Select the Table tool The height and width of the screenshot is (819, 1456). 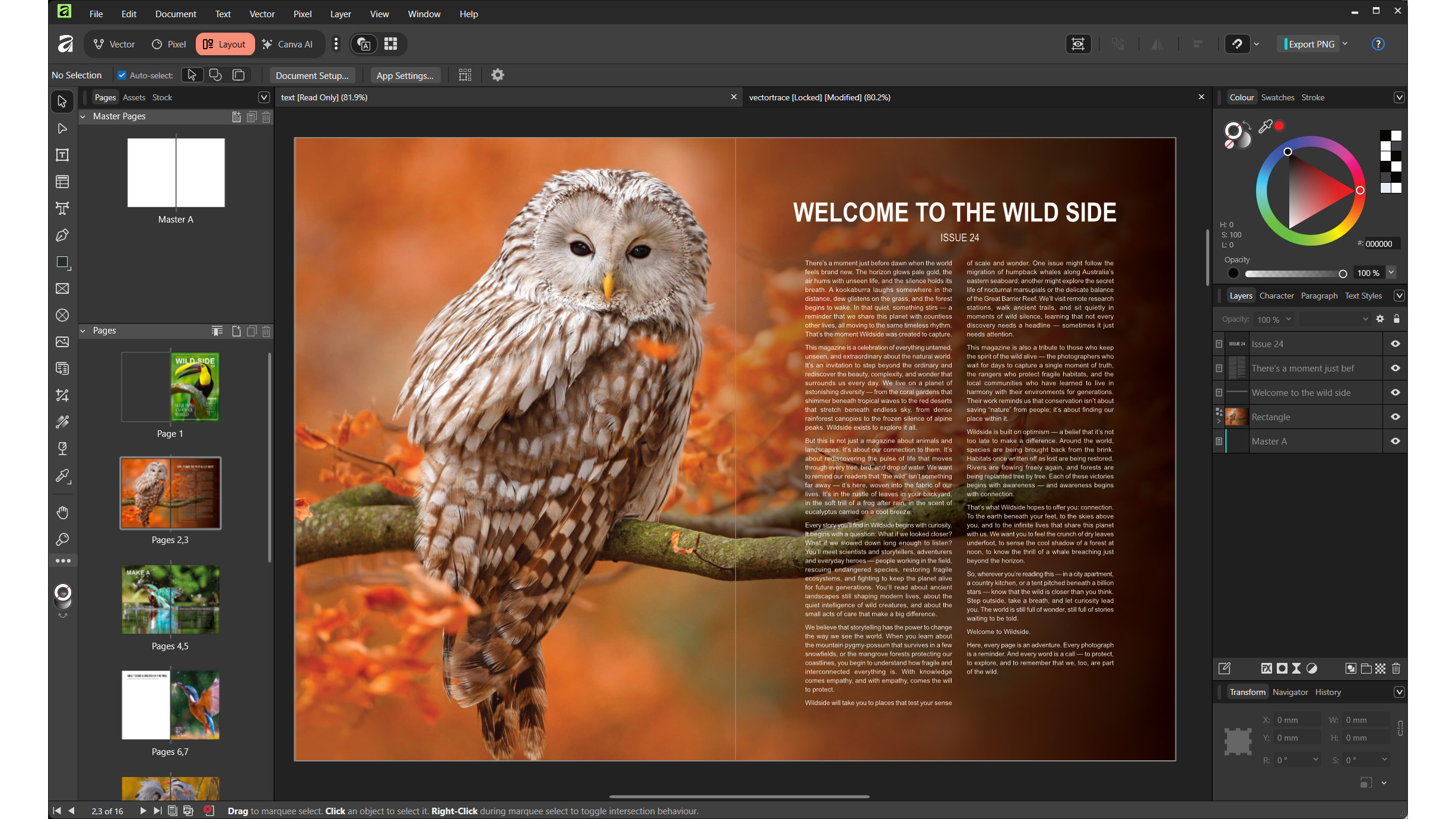62,182
